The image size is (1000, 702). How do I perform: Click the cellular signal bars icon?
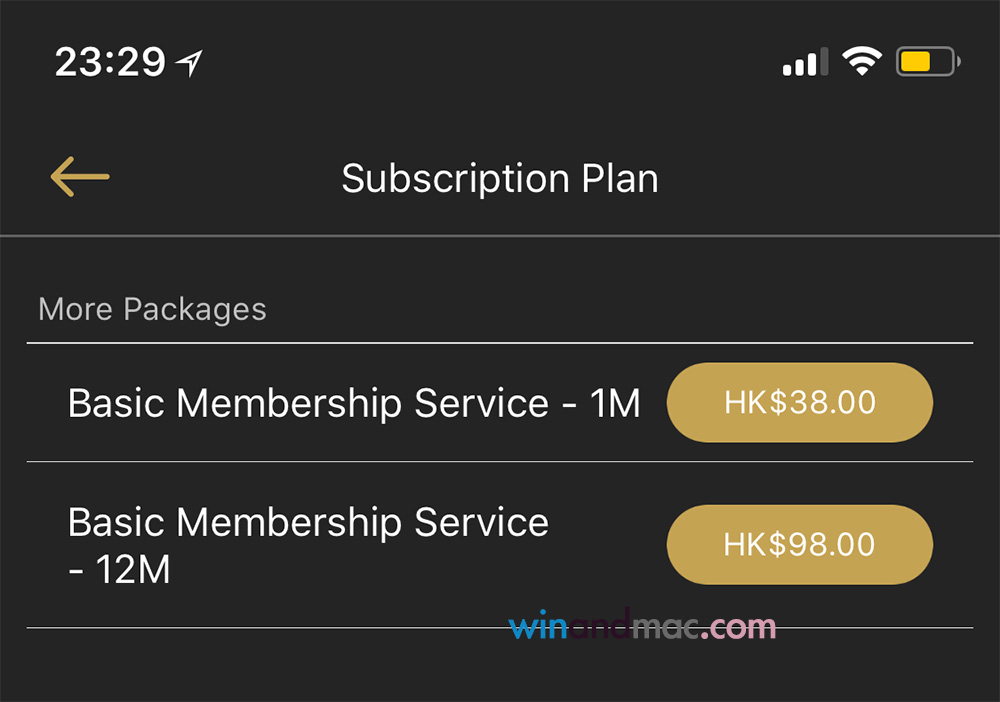click(805, 63)
